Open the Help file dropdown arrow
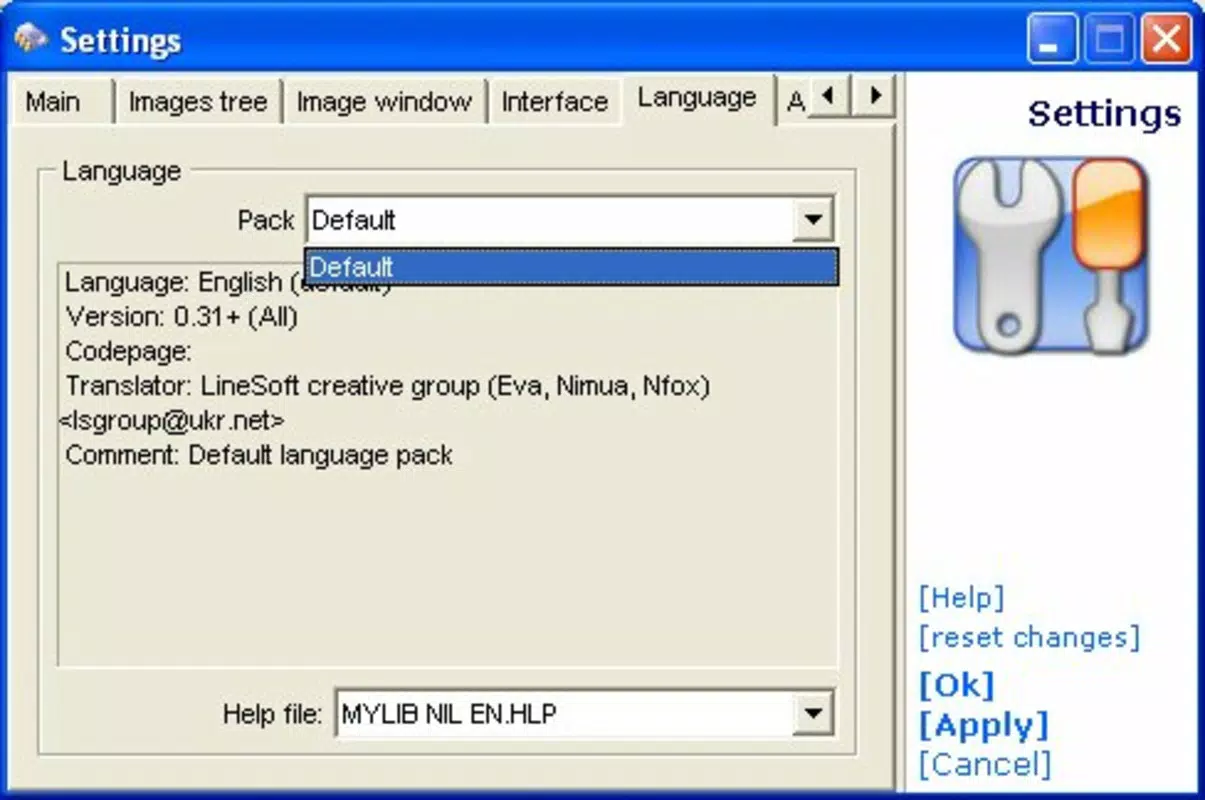 pyautogui.click(x=813, y=713)
